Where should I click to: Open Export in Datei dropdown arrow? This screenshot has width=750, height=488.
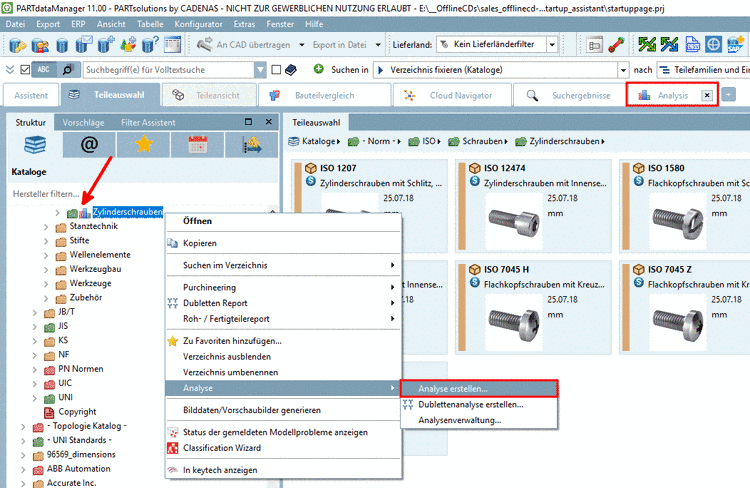coord(378,44)
